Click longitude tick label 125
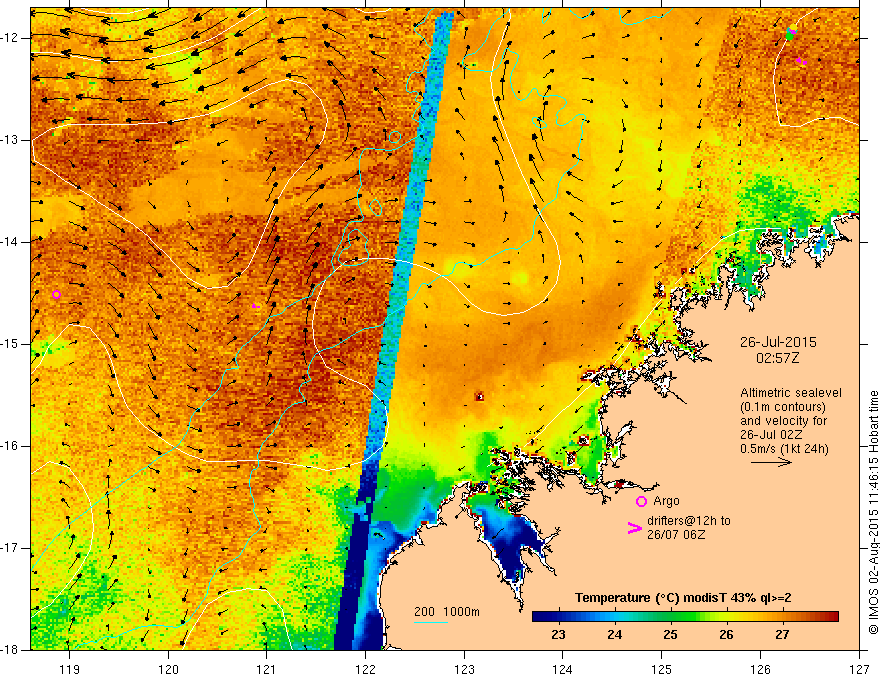Image resolution: width=880 pixels, height=680 pixels. pyautogui.click(x=662, y=670)
